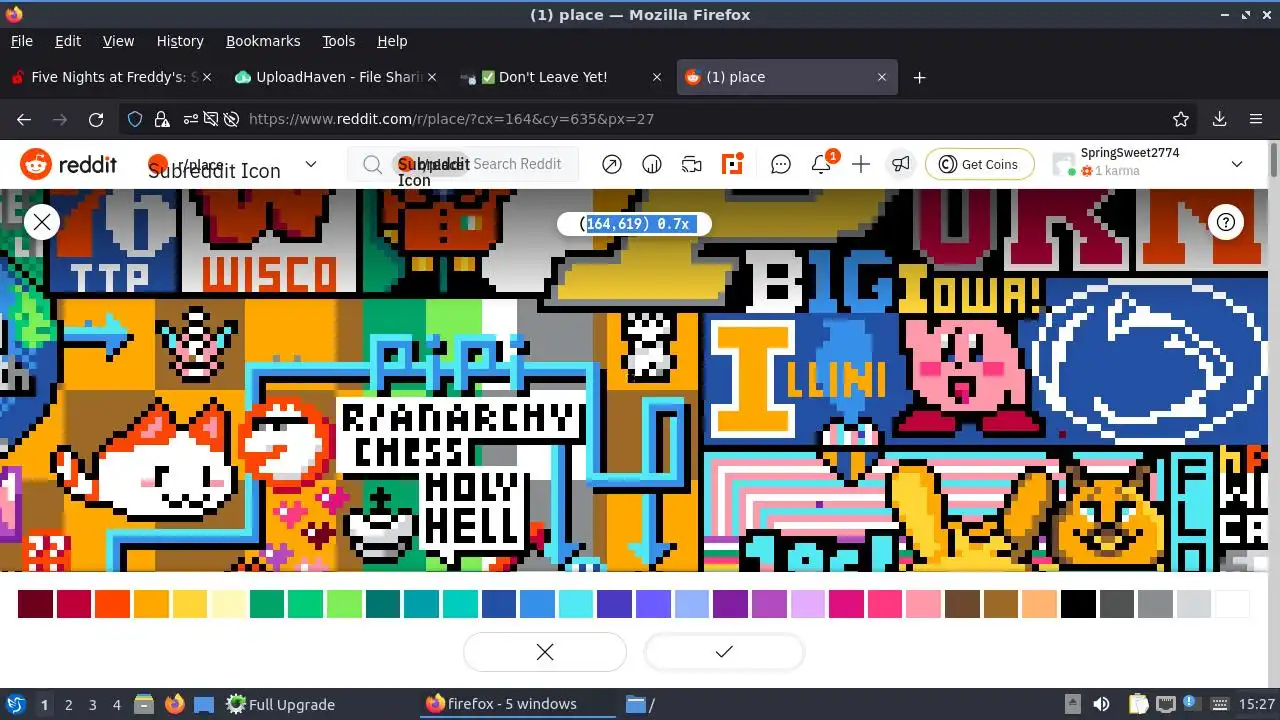Open the orange r/place icon in header
The width and height of the screenshot is (1280, 720).
coord(733,164)
